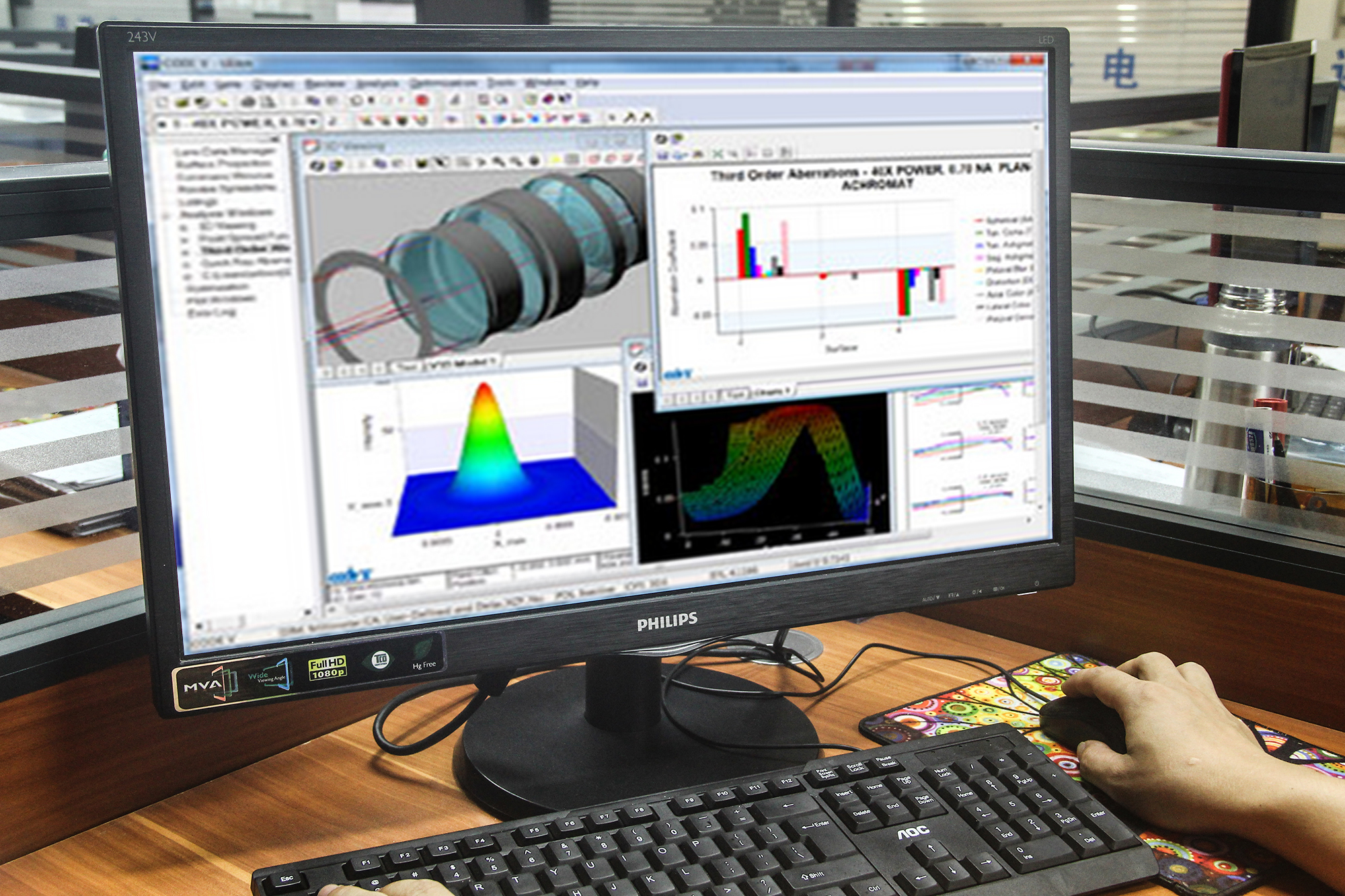Open the Analysis menu

point(377,83)
